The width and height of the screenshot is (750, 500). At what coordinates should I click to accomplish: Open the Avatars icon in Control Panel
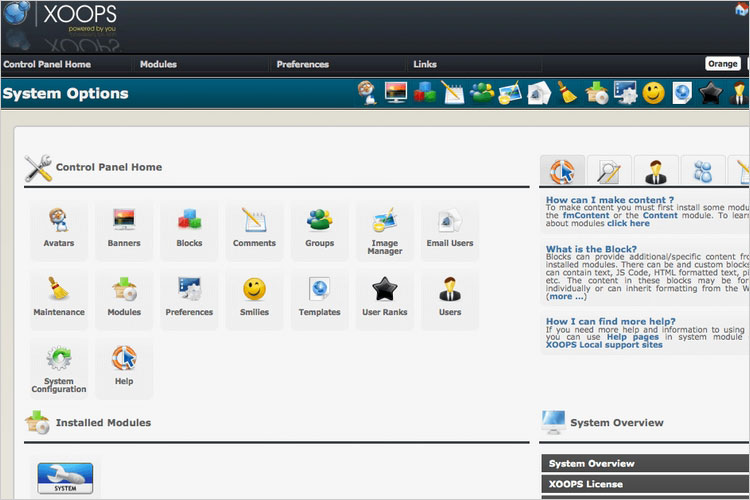(x=59, y=227)
